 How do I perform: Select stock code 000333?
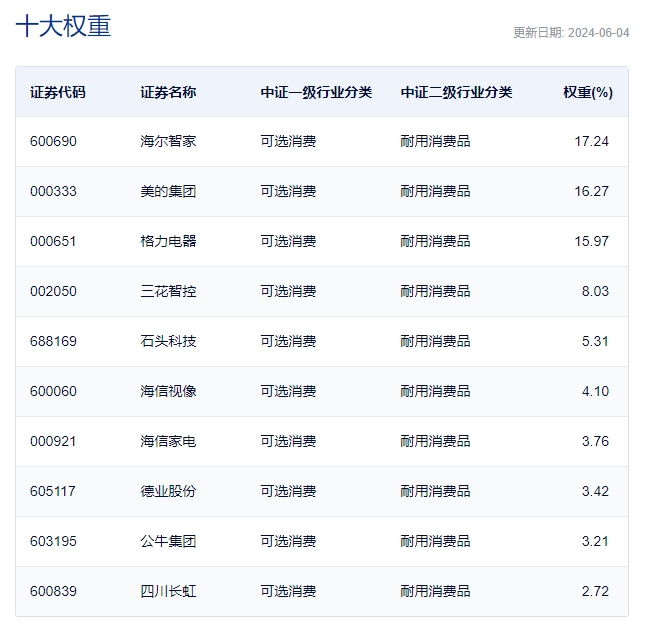pyautogui.click(x=53, y=191)
